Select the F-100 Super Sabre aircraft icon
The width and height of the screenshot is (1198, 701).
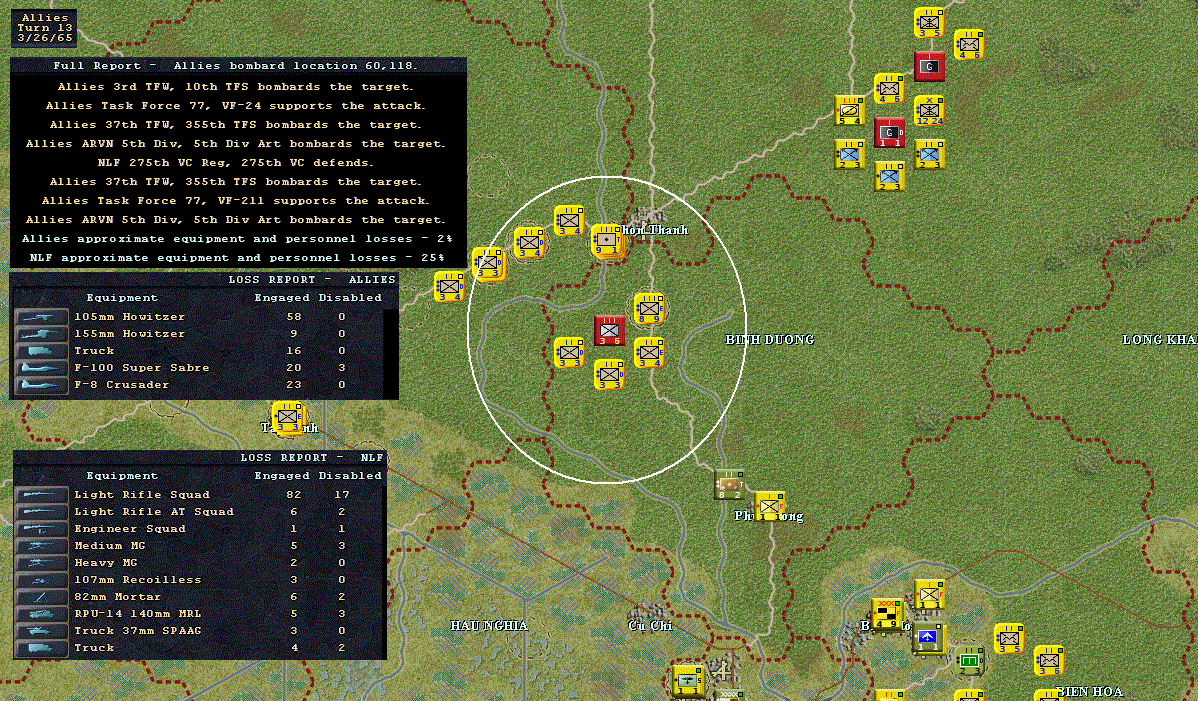[x=41, y=367]
